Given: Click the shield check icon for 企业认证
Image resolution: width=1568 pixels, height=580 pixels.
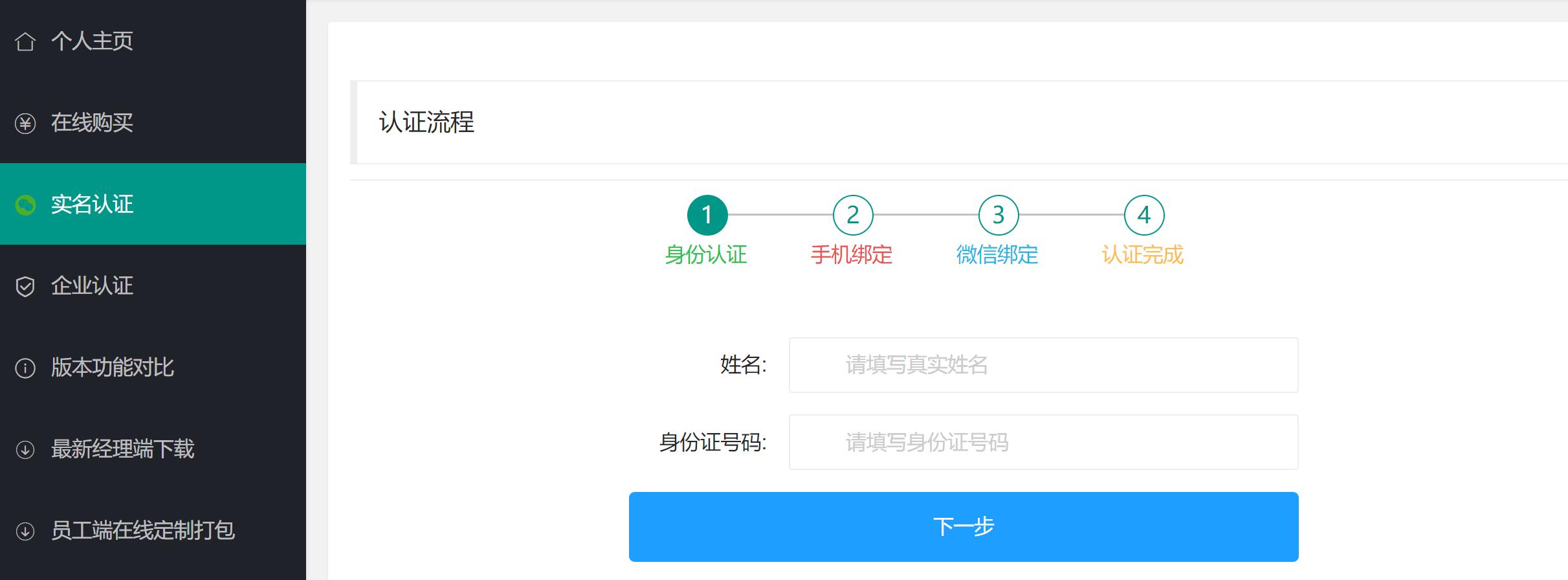Looking at the screenshot, I should point(25,286).
